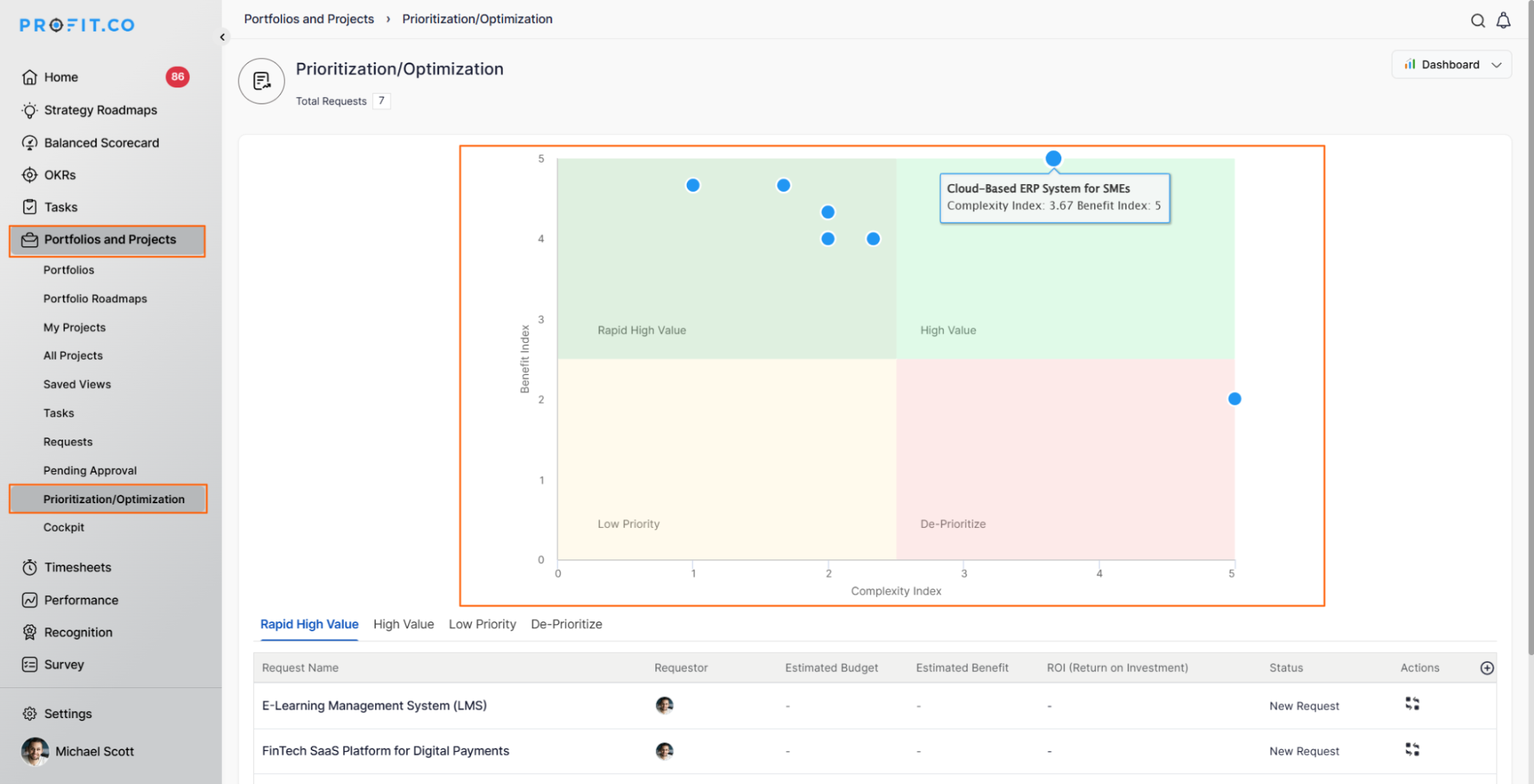Screen dimensions: 1534x784
Task: Switch to the High Value tab
Action: coord(403,624)
